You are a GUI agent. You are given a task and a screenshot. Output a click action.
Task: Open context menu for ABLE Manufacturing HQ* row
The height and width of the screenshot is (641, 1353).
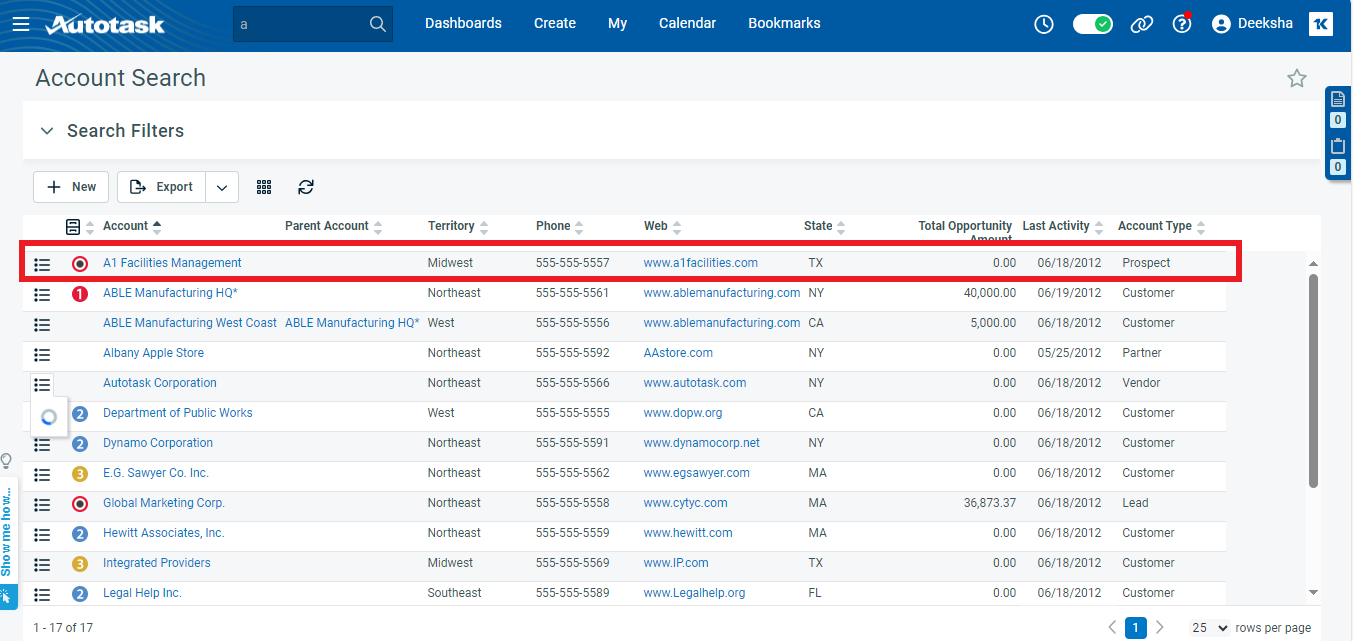click(x=42, y=294)
